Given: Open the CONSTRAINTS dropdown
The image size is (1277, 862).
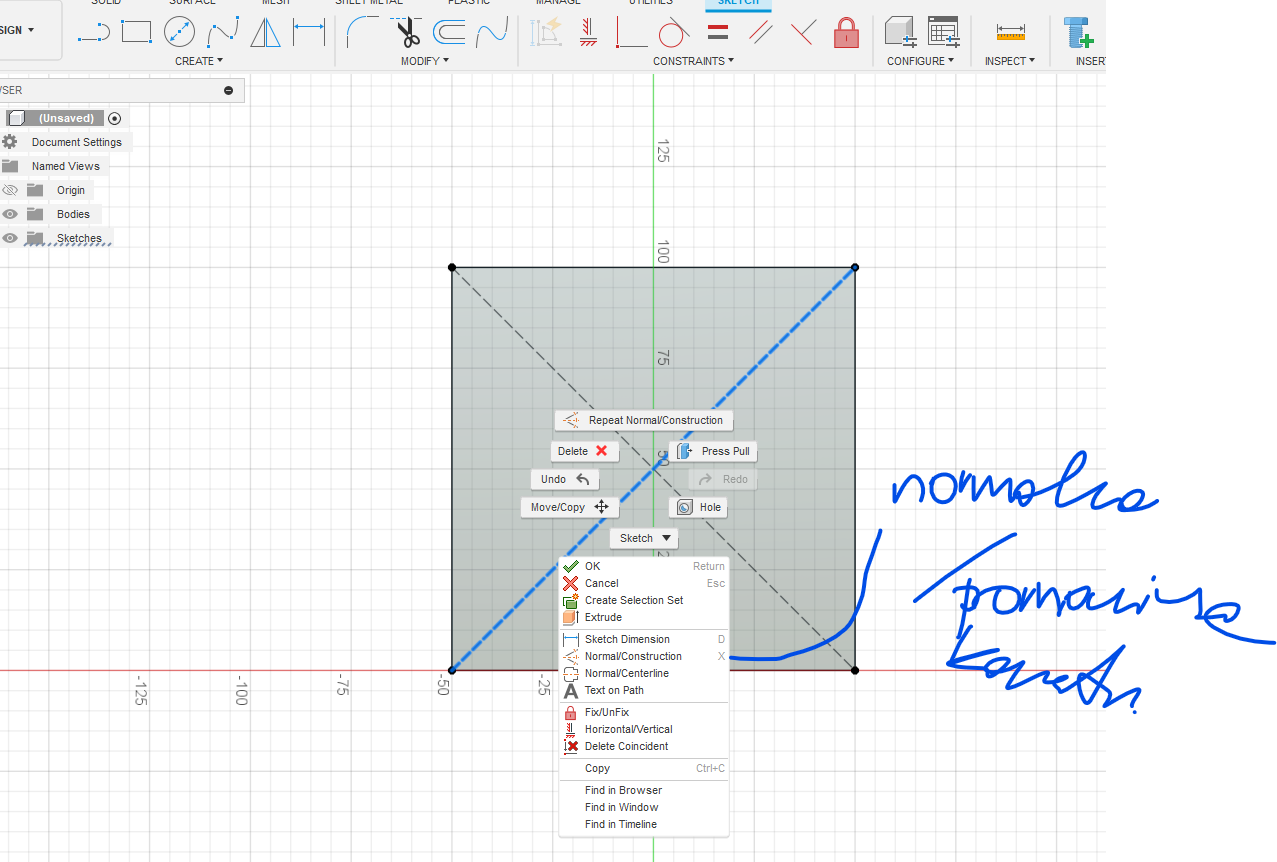Looking at the screenshot, I should point(693,61).
